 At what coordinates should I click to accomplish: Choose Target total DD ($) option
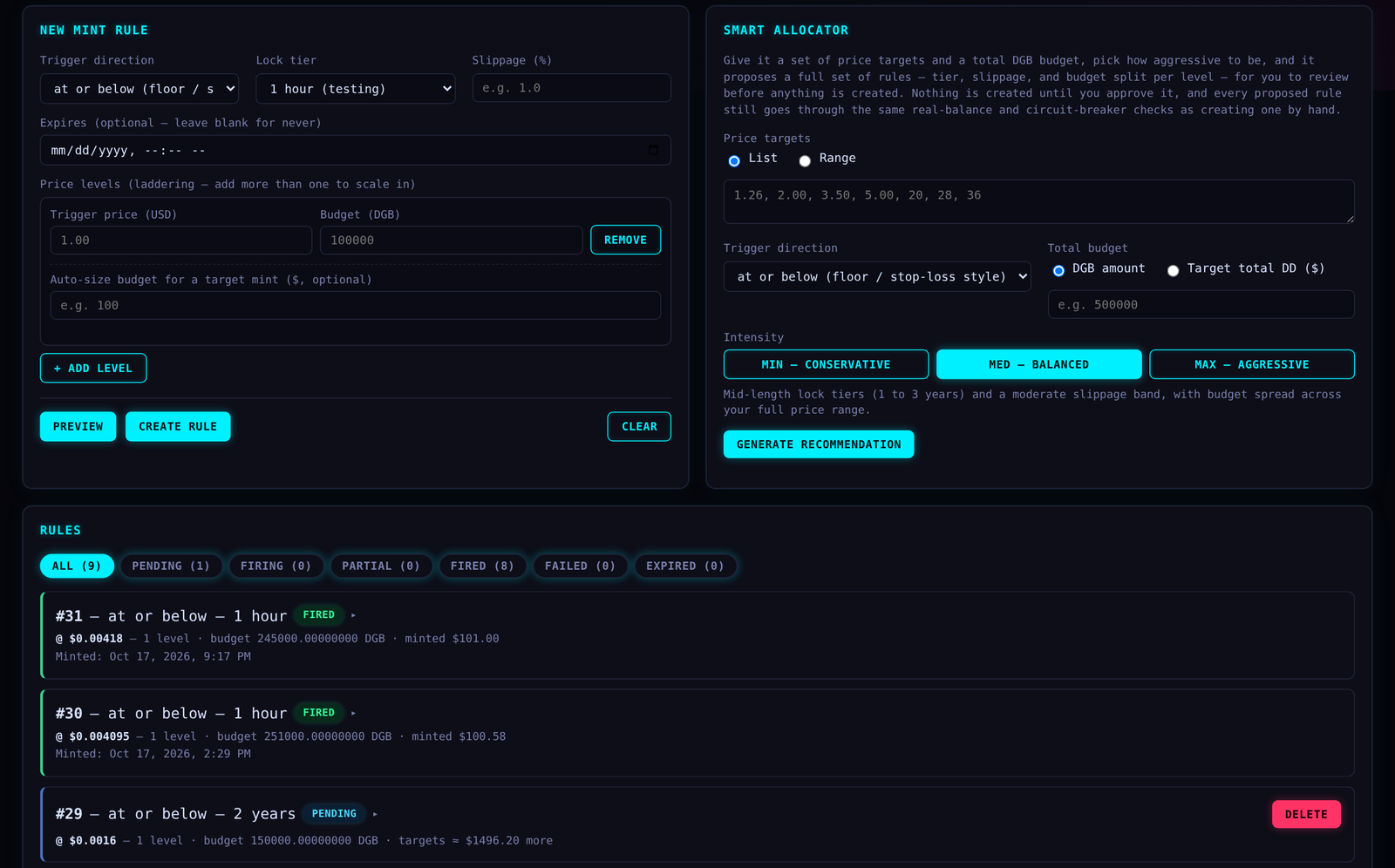1173,270
